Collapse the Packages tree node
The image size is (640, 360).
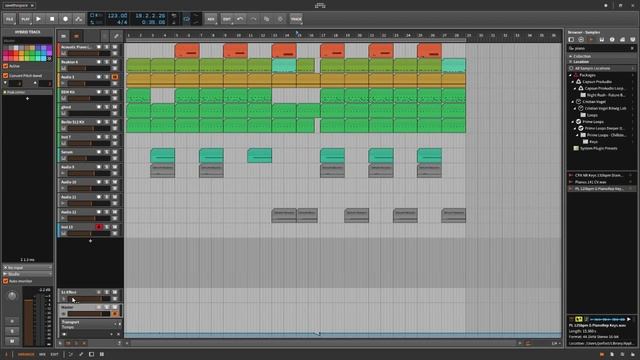click(x=571, y=75)
